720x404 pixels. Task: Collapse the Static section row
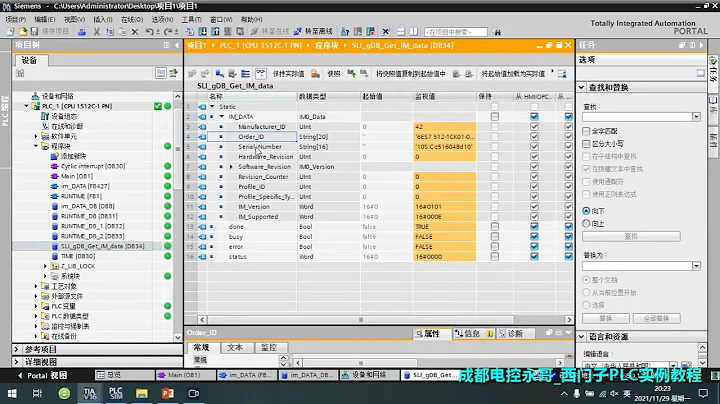coord(212,107)
